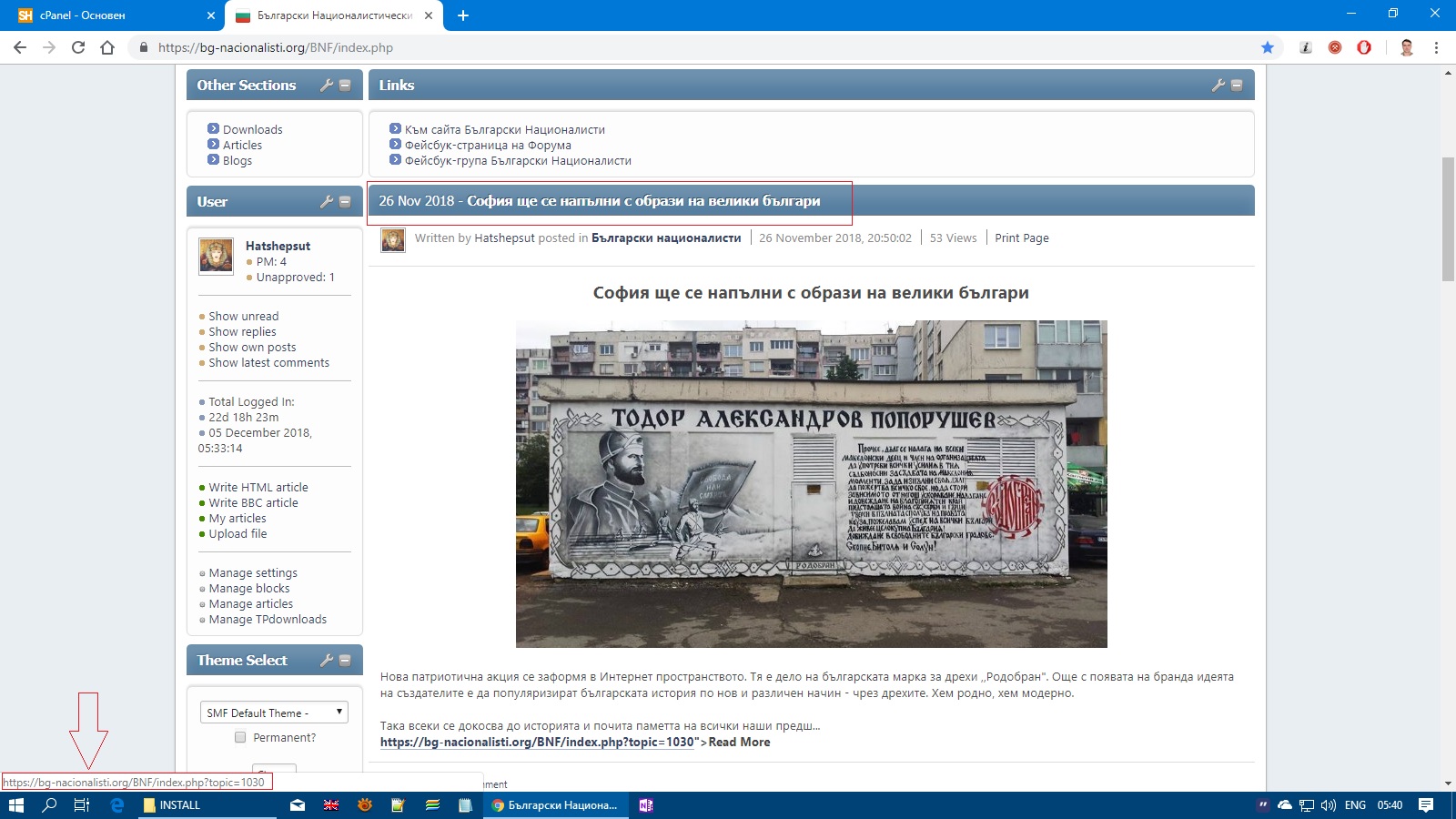Click the address bar URL
Viewport: 1456px width, 819px height.
(x=276, y=47)
